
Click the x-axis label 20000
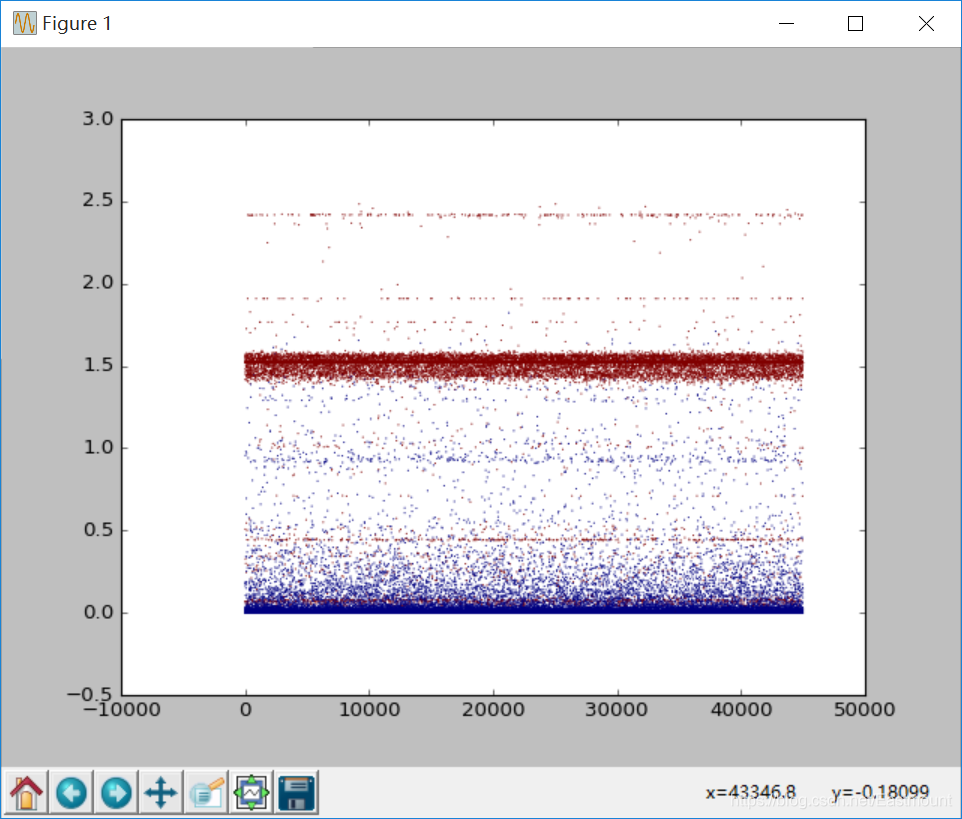click(493, 710)
